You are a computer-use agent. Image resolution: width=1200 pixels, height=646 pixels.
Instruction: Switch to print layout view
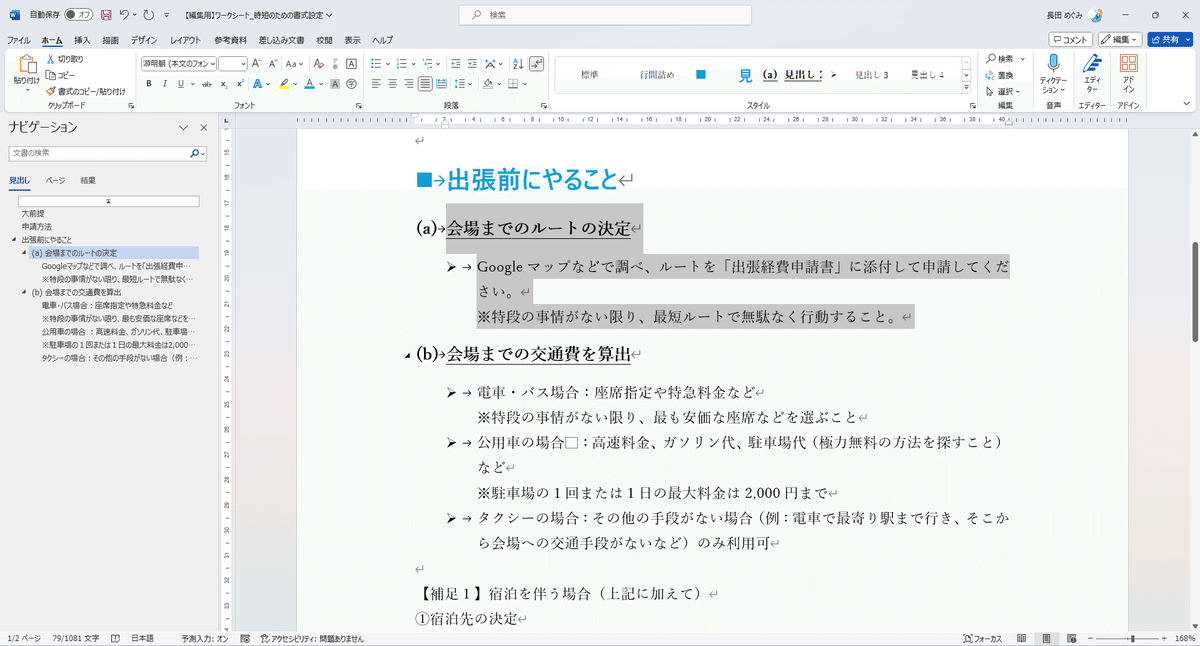(1047, 638)
